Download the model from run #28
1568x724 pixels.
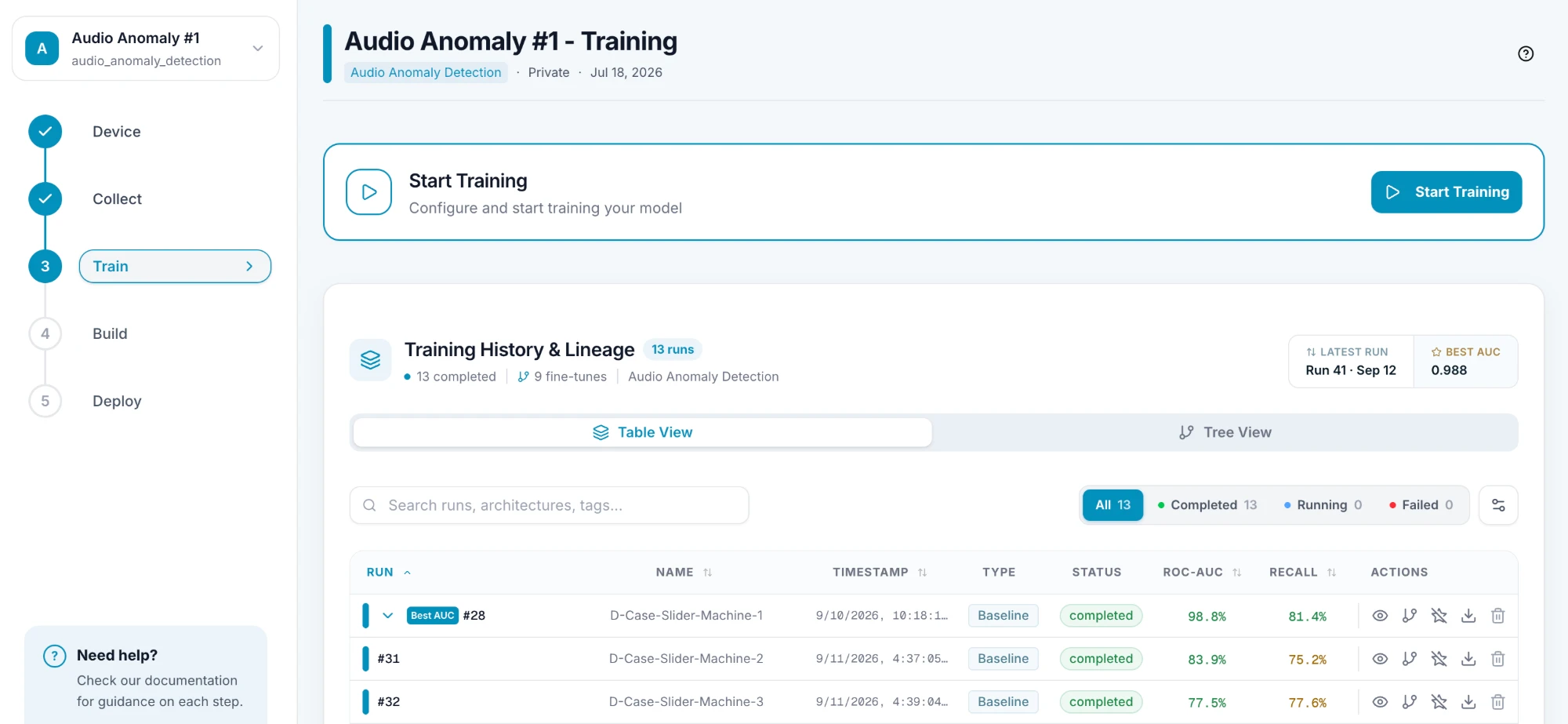click(x=1468, y=616)
